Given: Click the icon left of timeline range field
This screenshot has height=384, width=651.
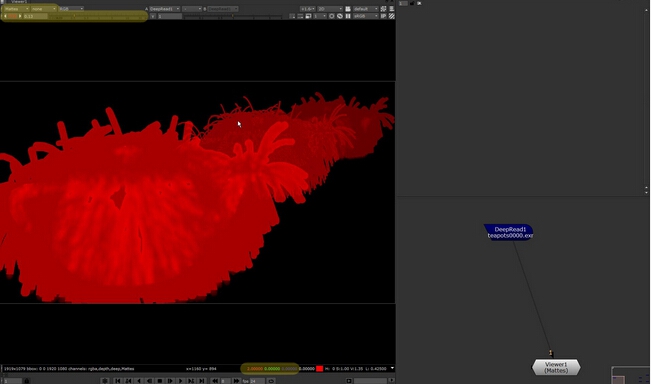Looking at the screenshot, I should (x=349, y=381).
